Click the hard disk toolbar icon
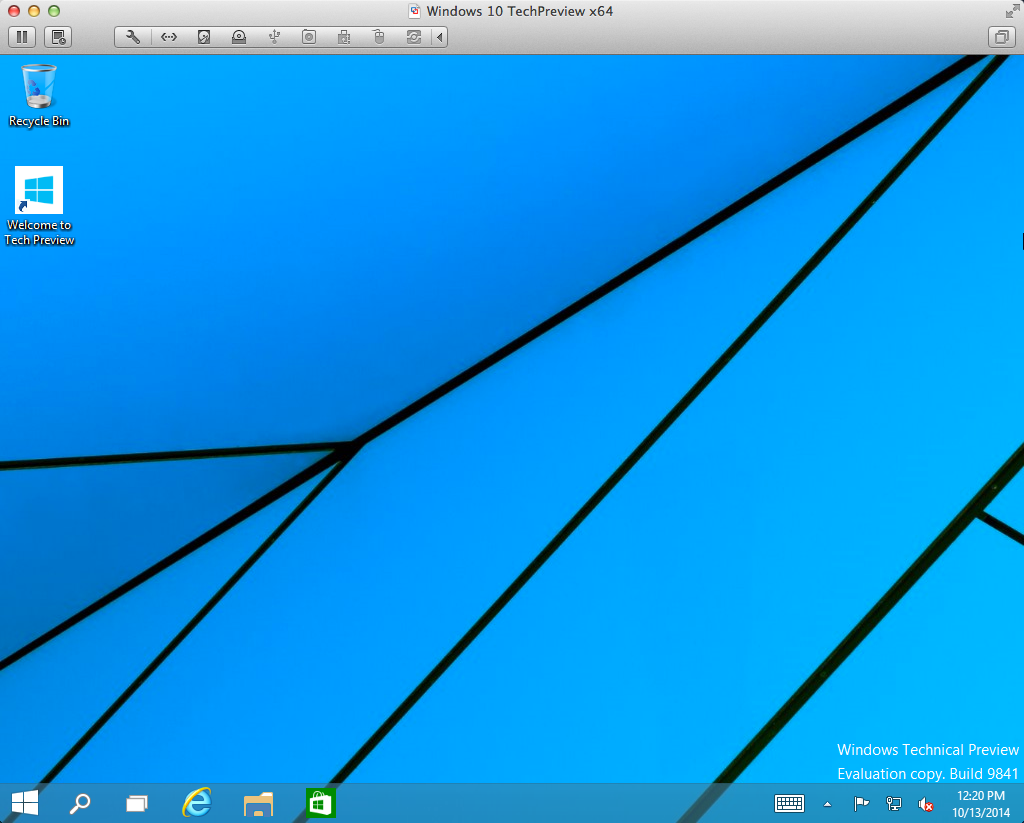The width and height of the screenshot is (1024, 823). [x=204, y=37]
